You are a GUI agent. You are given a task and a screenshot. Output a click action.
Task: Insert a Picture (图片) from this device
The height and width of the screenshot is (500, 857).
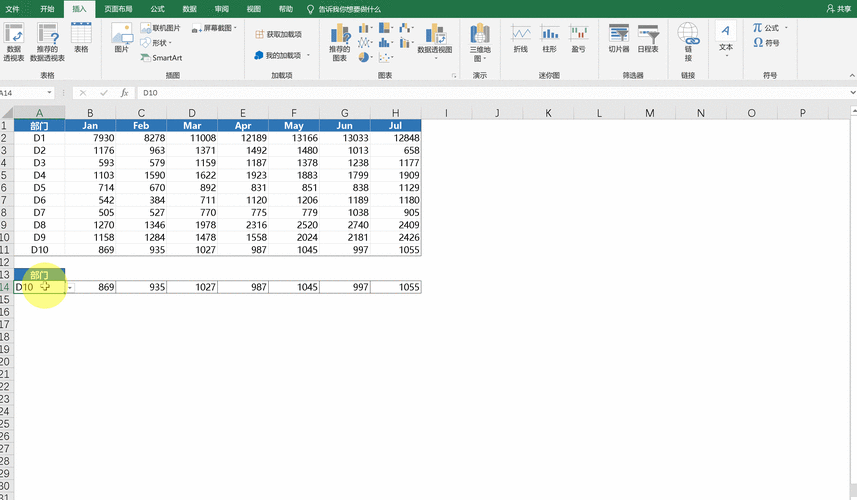pos(122,38)
